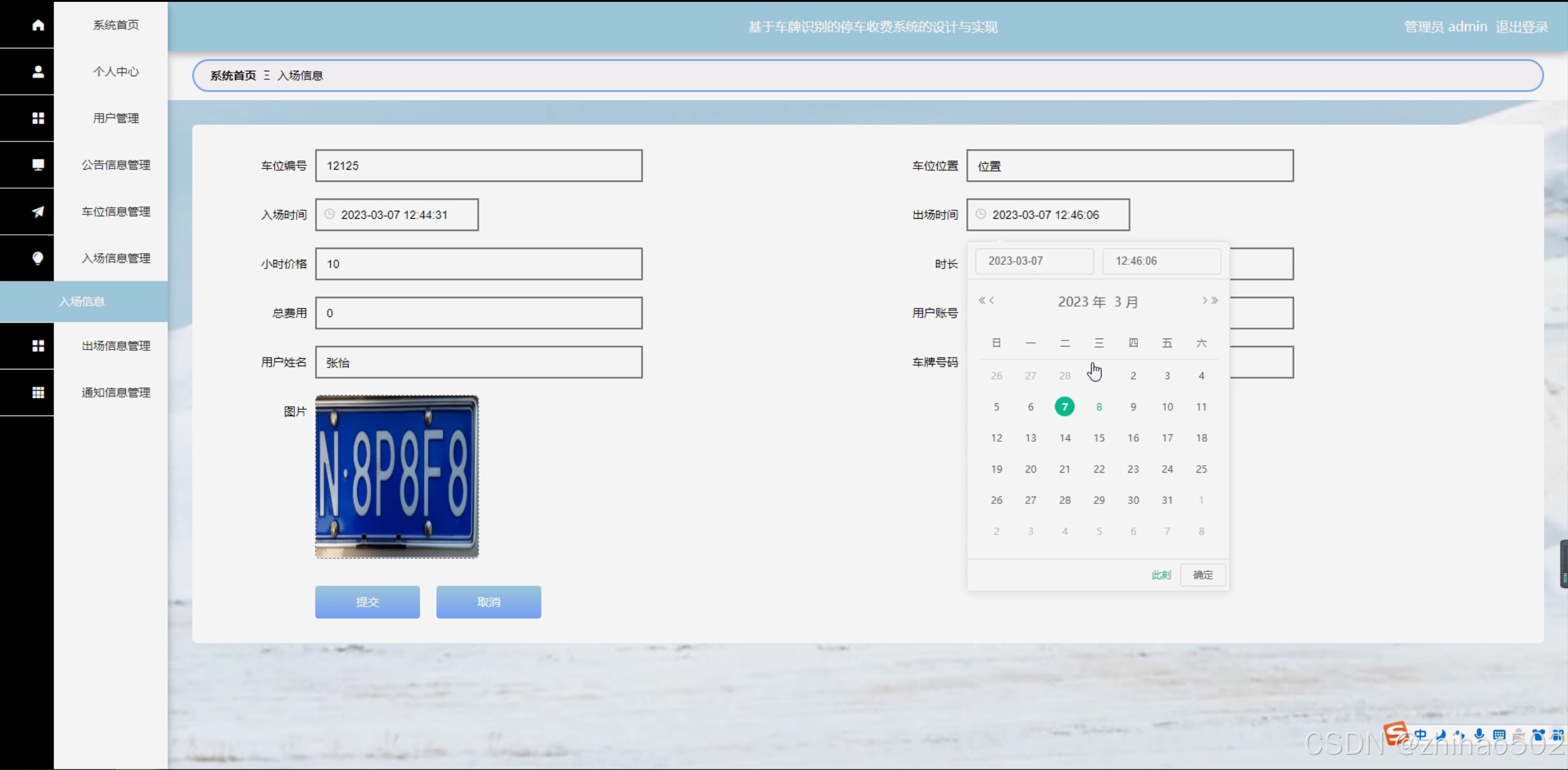Click the person profile icon in sidebar

pos(38,72)
